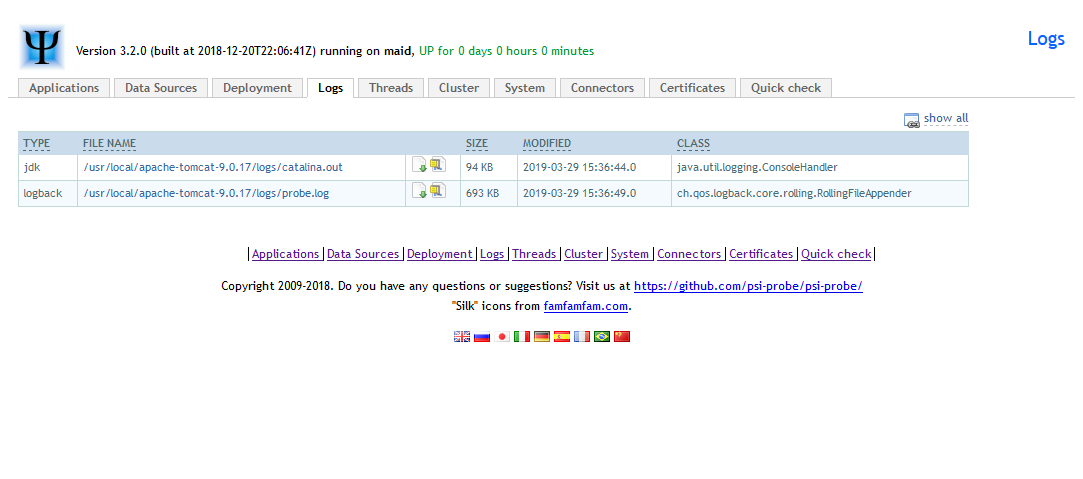Open the Quick check tab
1083x479 pixels.
786,88
